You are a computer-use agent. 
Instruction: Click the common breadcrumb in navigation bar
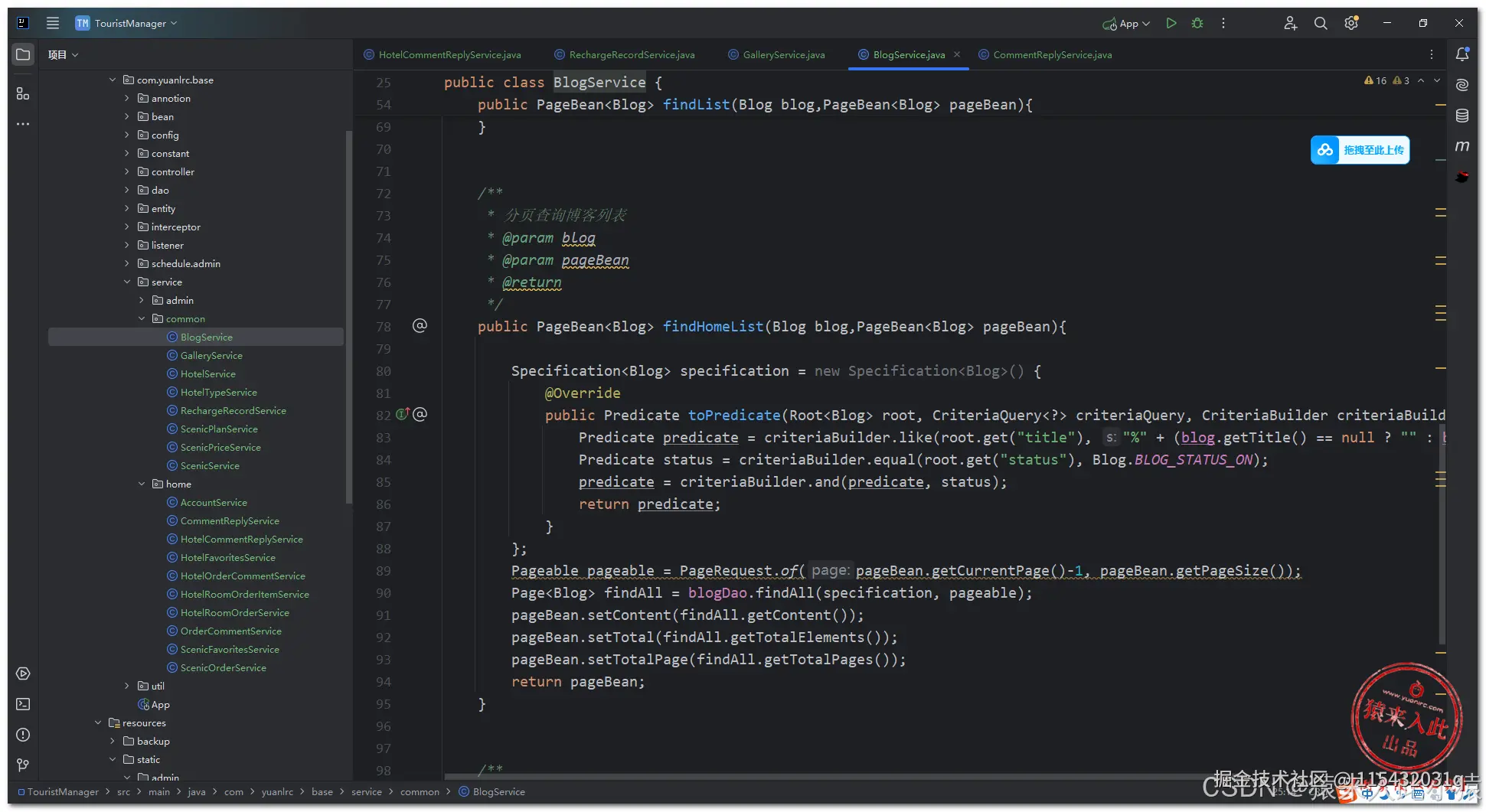(x=420, y=791)
